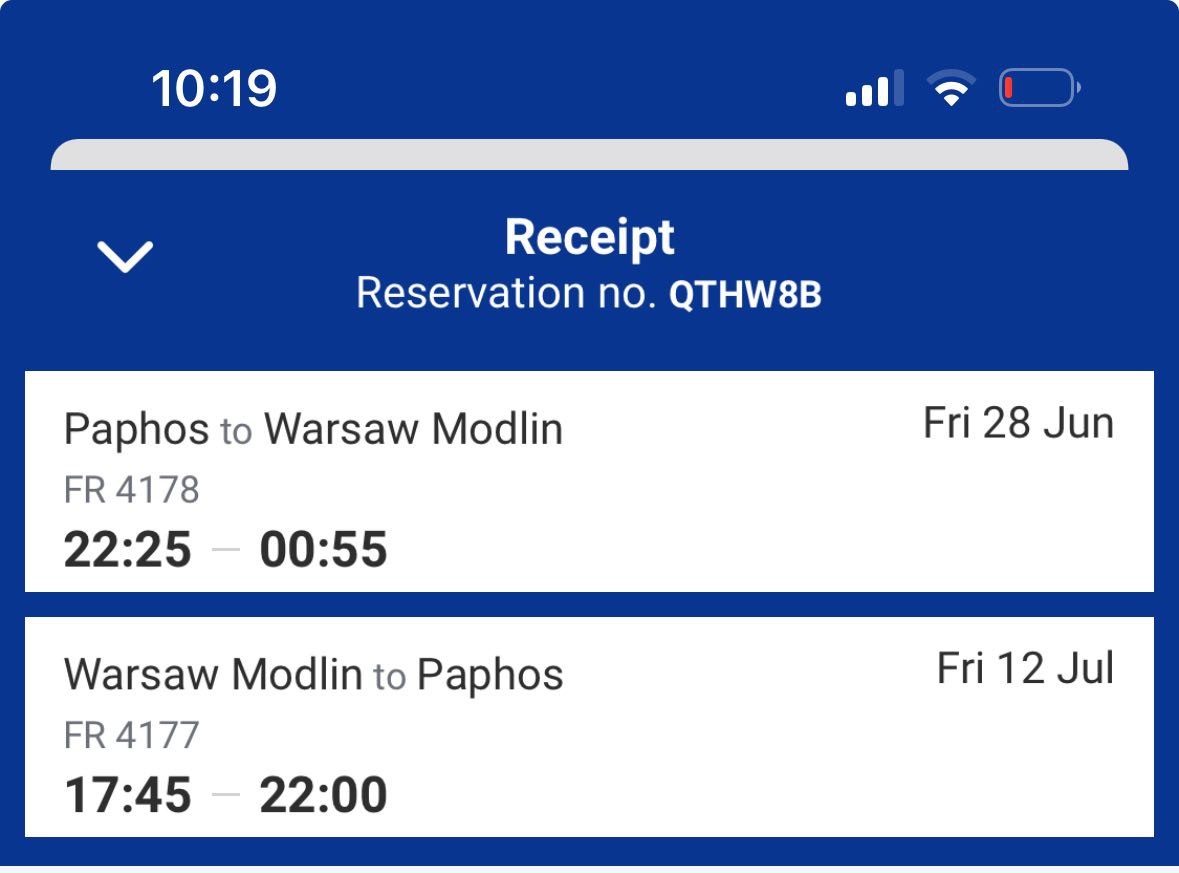
Task: Tap the Receipt header title
Action: pos(589,238)
